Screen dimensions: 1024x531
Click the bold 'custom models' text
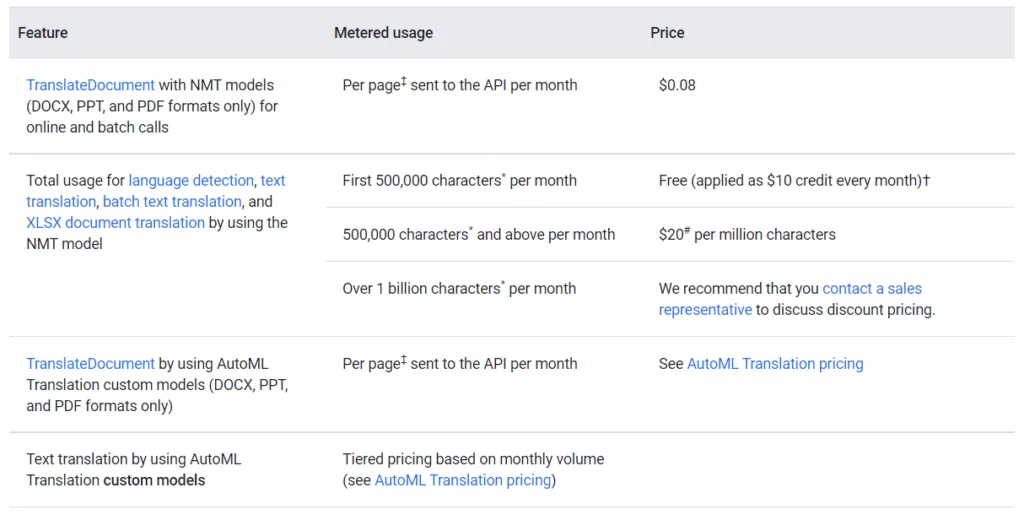click(154, 480)
